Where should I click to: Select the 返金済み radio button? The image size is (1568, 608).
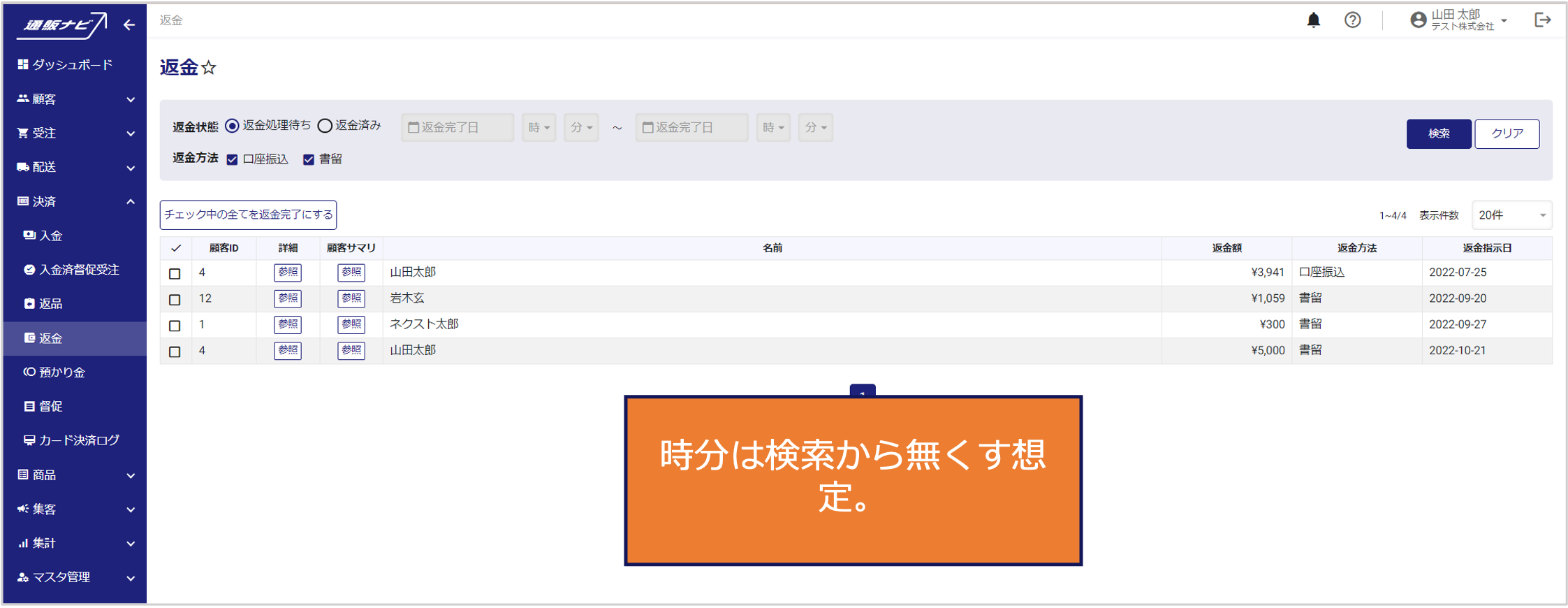(325, 126)
